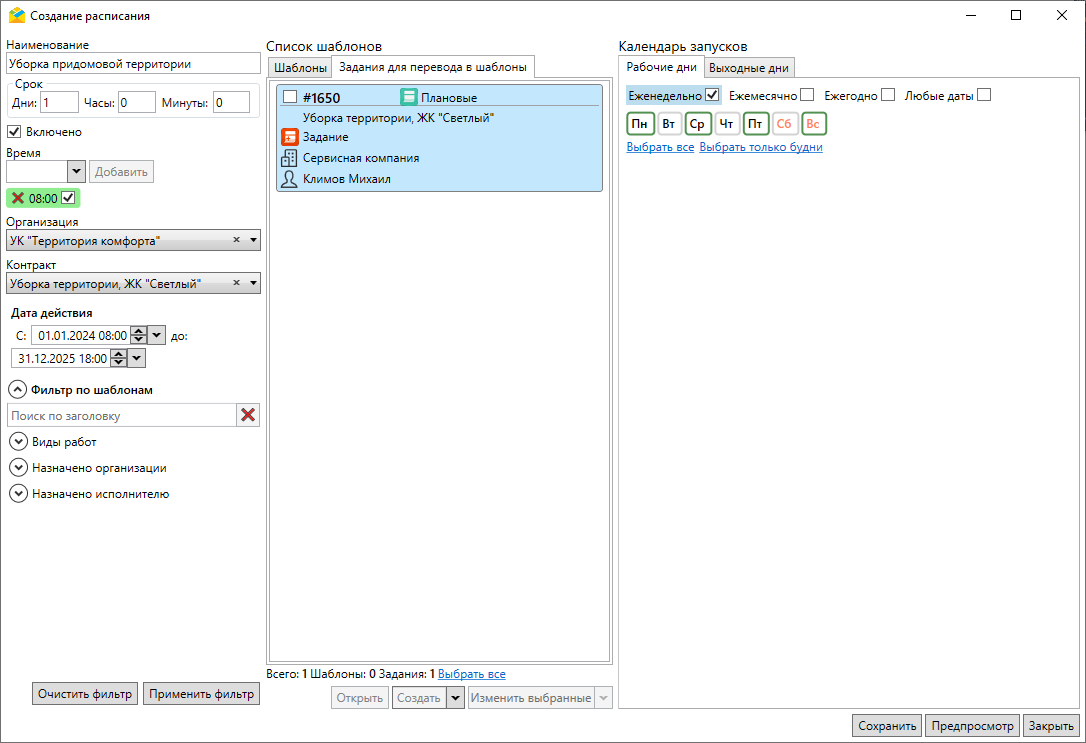Screen dimensions: 1086x743
Task: Clear the Организация field with its x icon
Action: (x=237, y=240)
